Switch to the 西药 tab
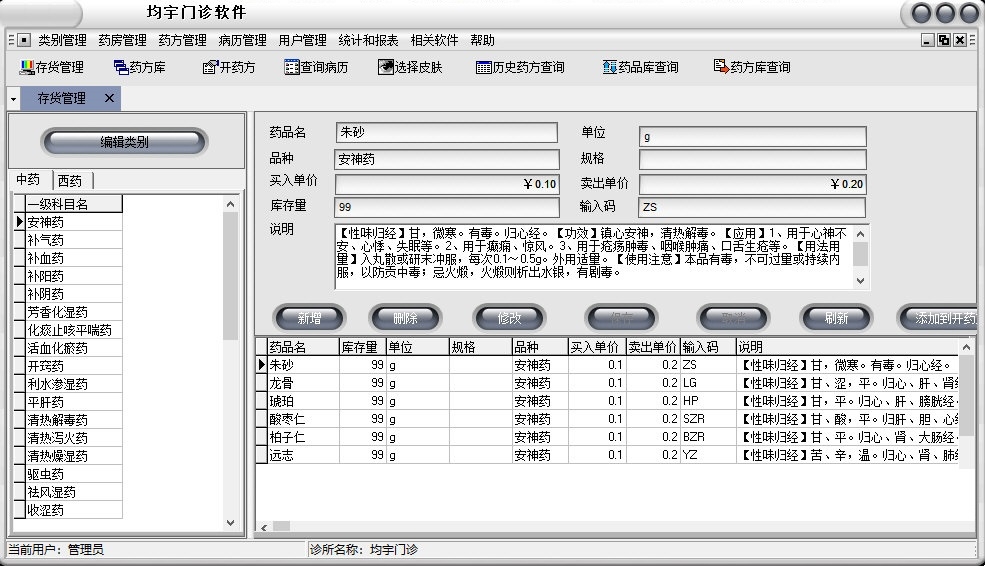Viewport: 985px width, 566px height. (70, 180)
